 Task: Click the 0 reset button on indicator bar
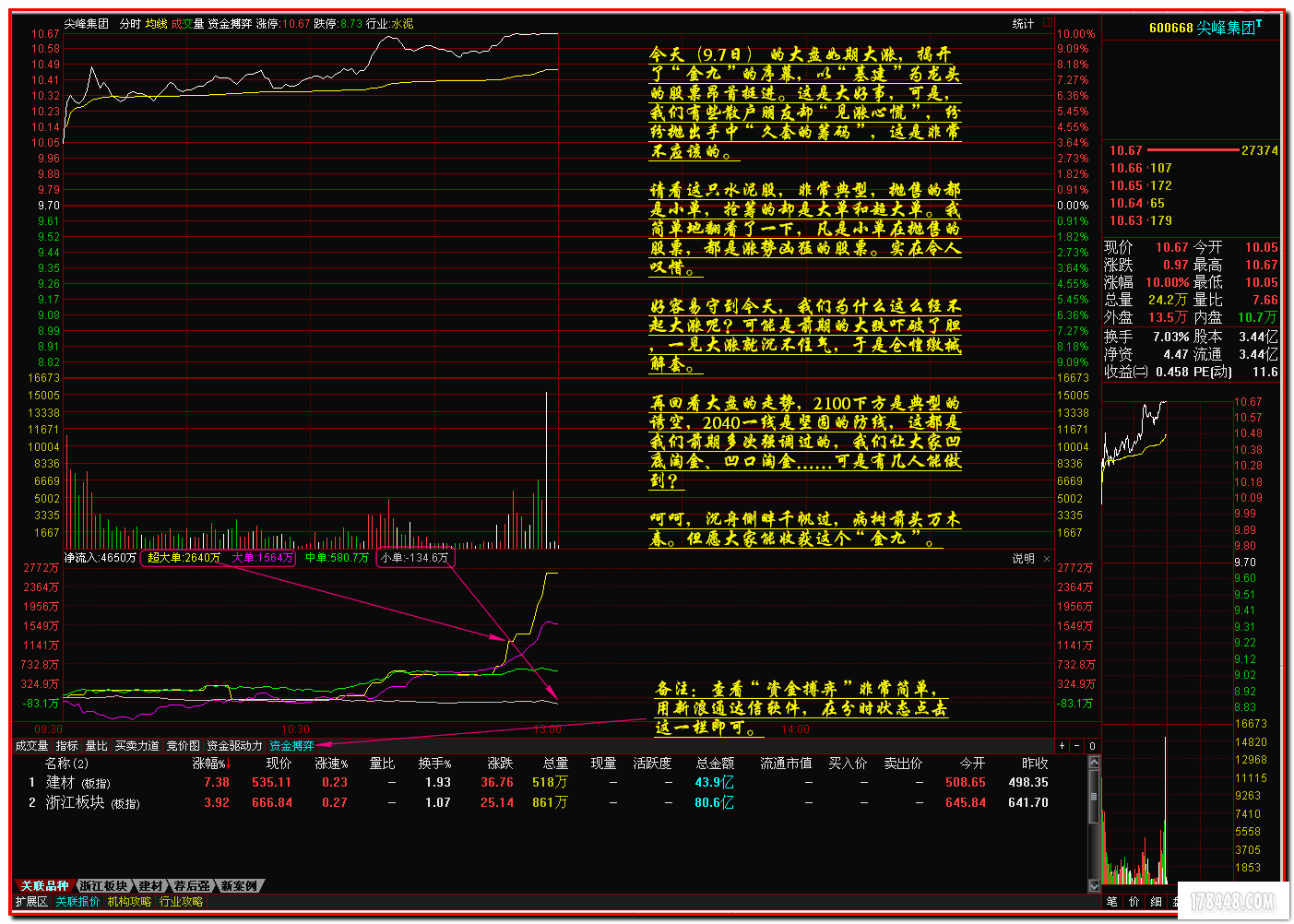point(1092,746)
